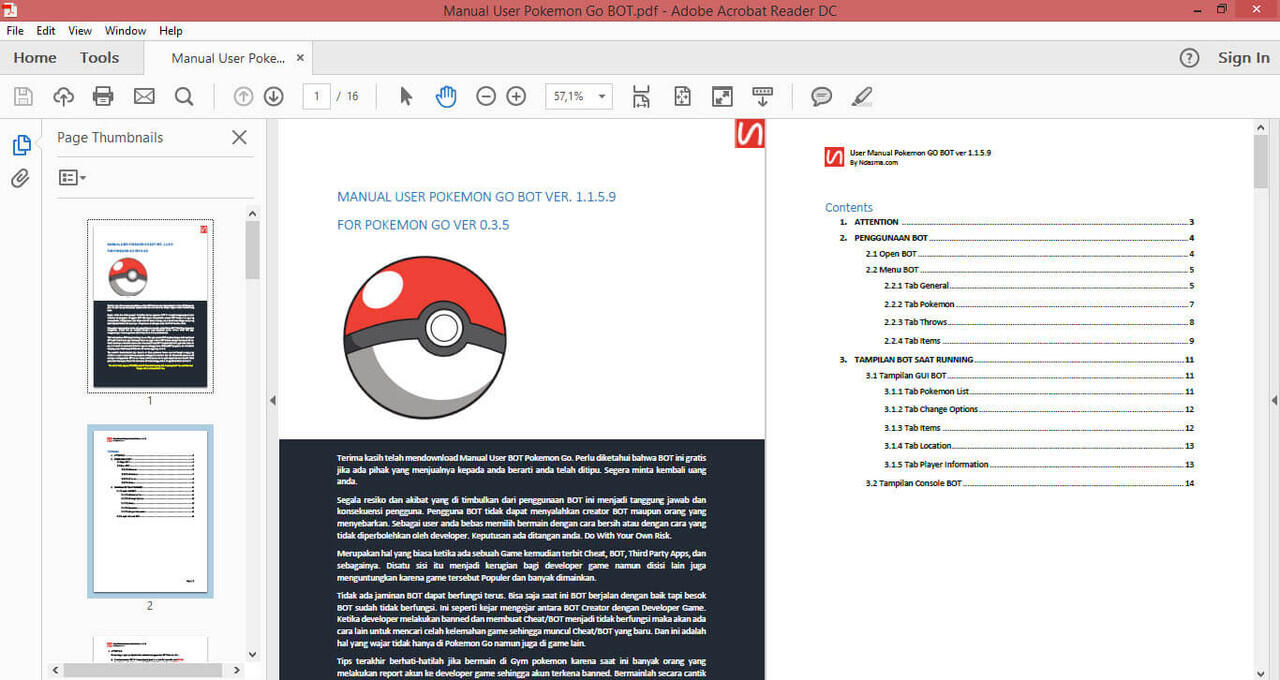Open Attachments paperclip icon in sidebar
This screenshot has height=680, width=1280.
coord(21,179)
